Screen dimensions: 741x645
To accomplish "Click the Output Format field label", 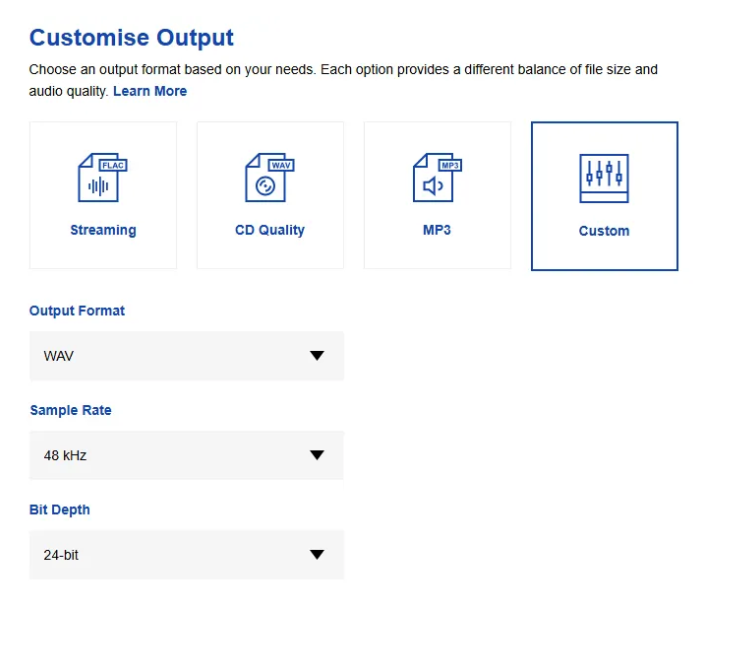I will [x=77, y=311].
